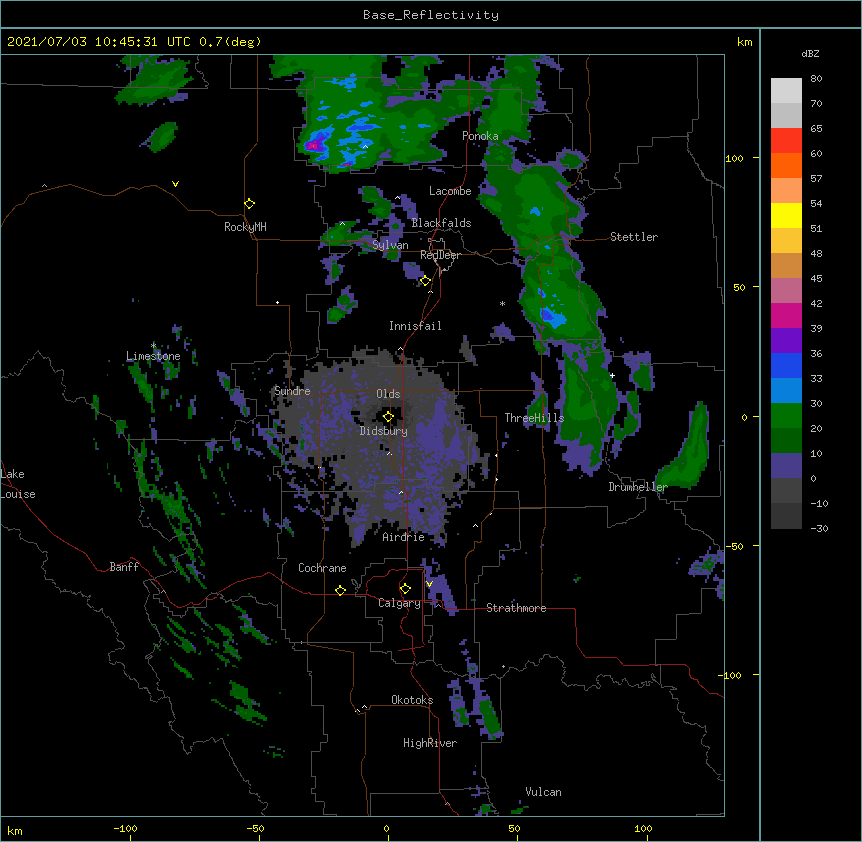Select the dusty pink 42-45 dBZ legend swatch
This screenshot has height=842, width=862.
click(786, 291)
